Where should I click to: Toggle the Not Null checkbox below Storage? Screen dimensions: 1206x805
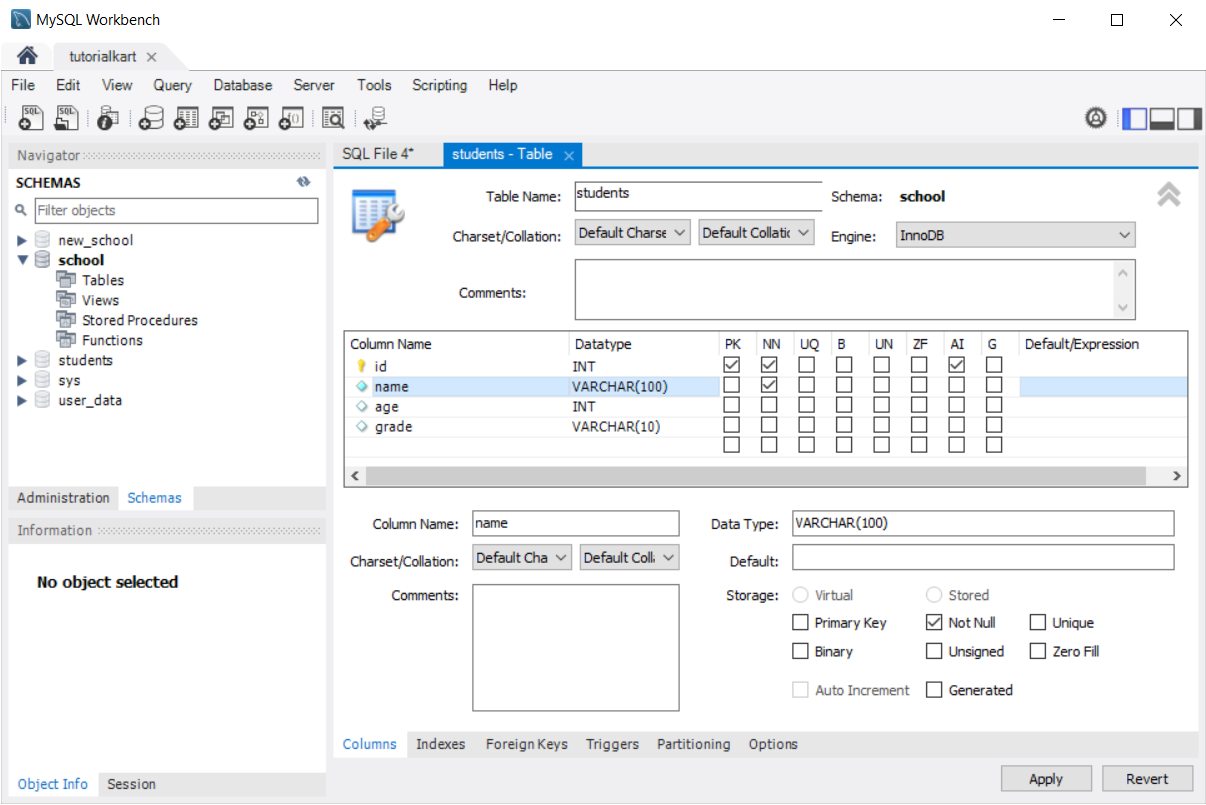(x=934, y=623)
